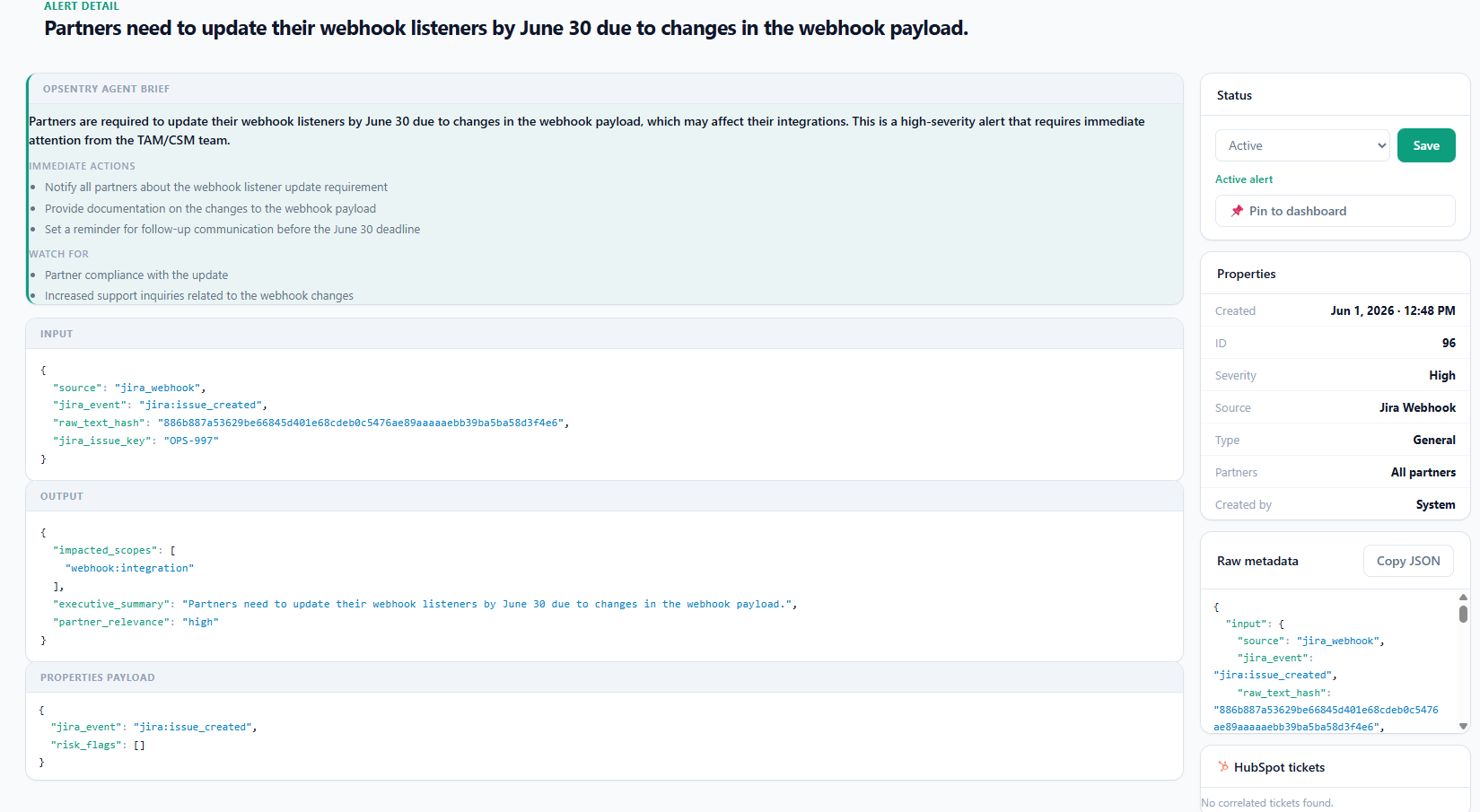
Task: Click the jira_event value in PROPERTIES PAYLOAD
Action: [192, 727]
